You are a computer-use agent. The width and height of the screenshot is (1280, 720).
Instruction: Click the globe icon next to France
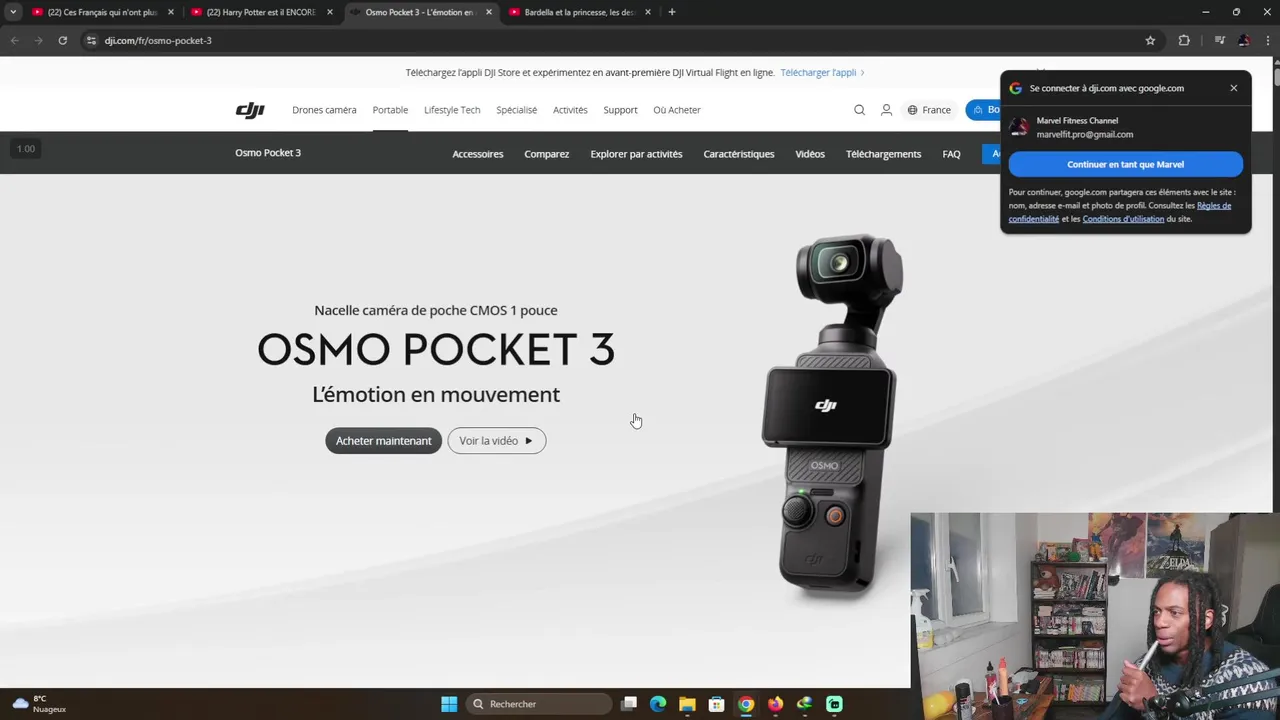point(912,110)
